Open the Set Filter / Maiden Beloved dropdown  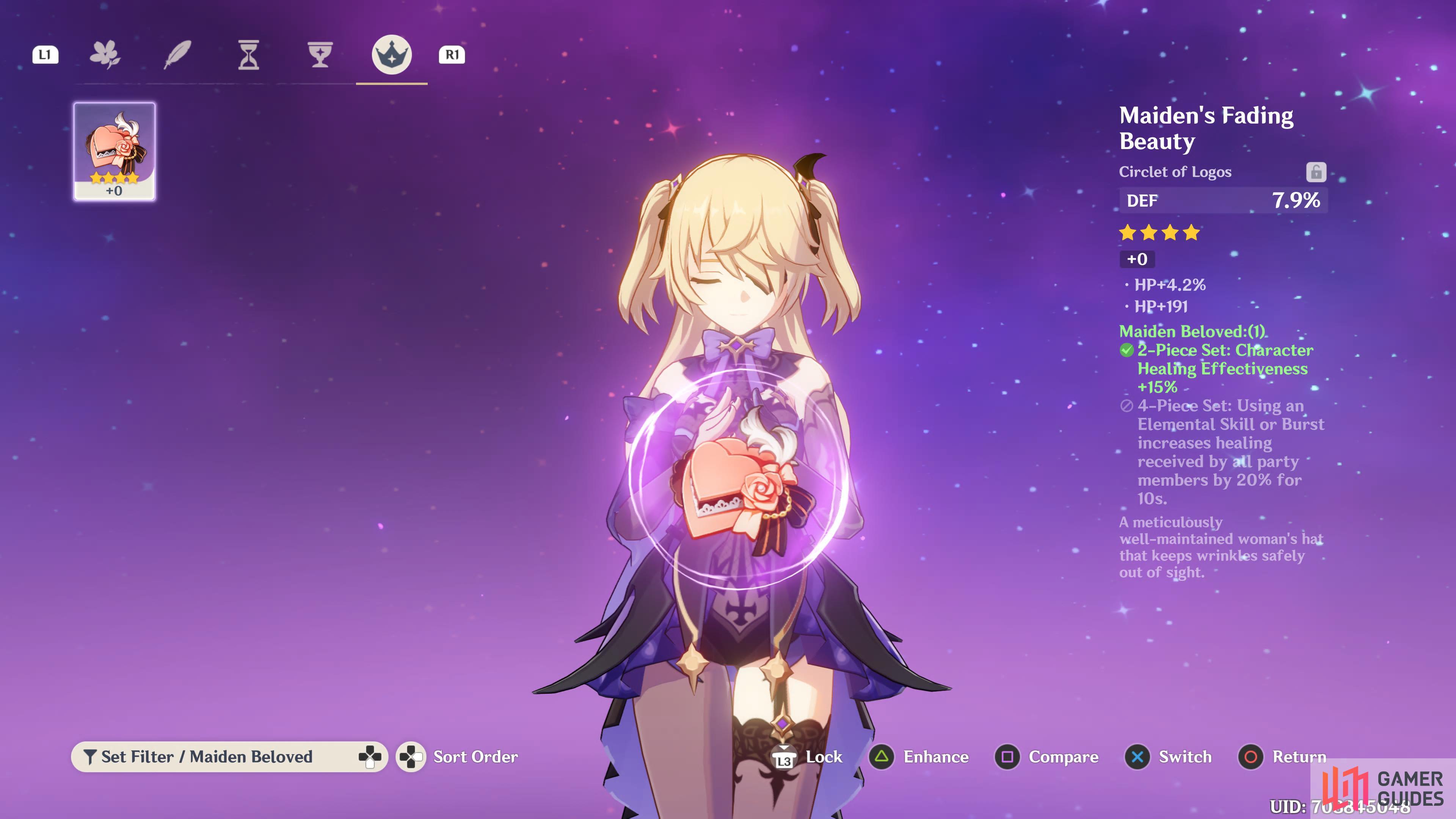point(229,756)
